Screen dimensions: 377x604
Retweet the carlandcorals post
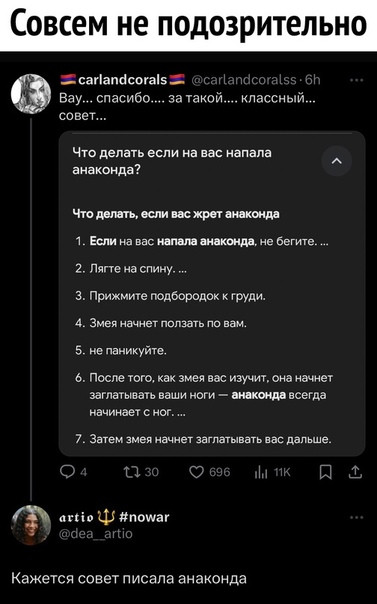click(131, 471)
